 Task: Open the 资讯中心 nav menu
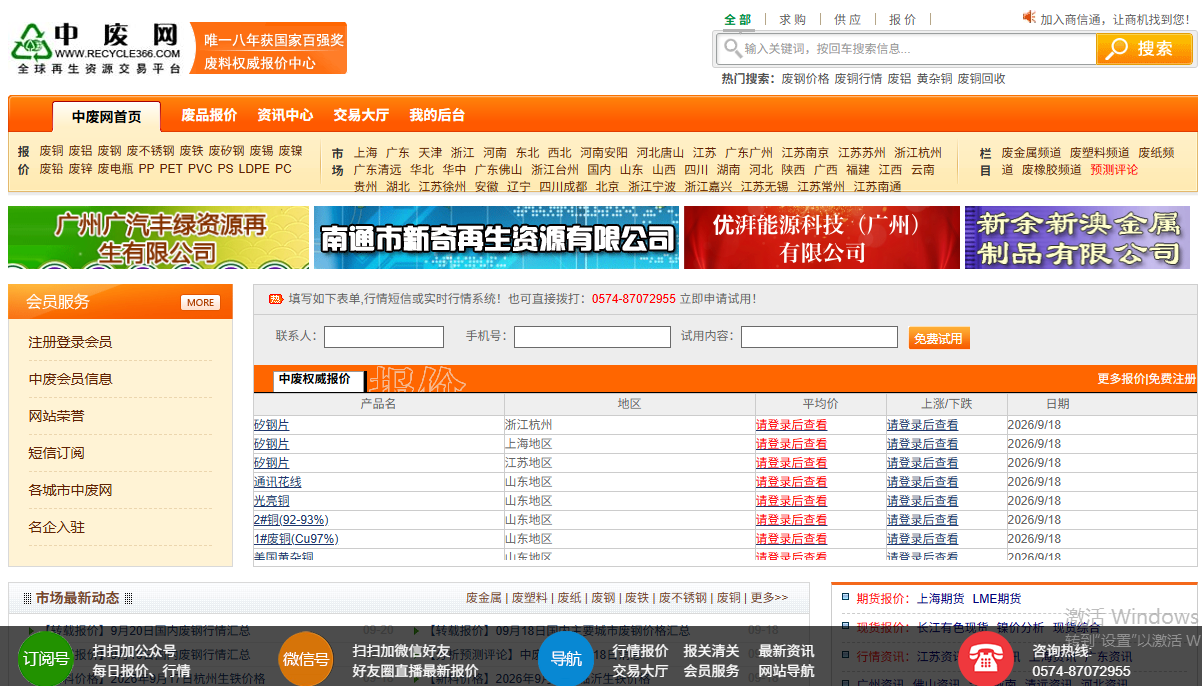[285, 115]
